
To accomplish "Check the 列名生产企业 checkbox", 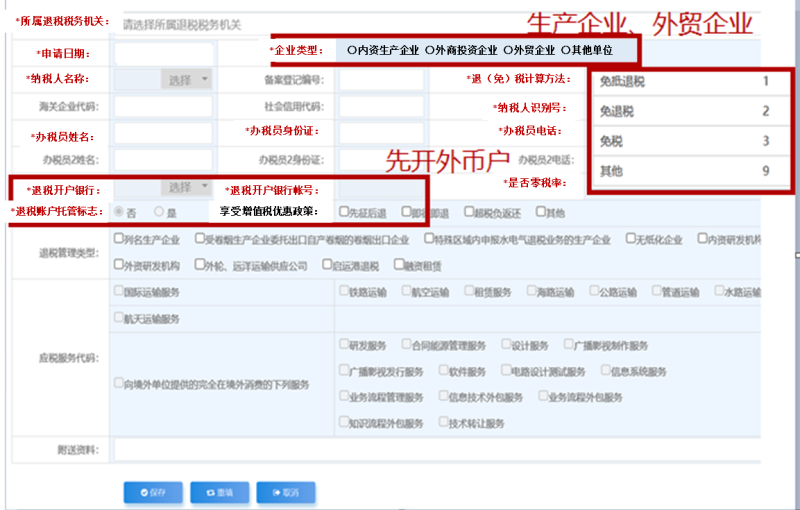I will click(120, 239).
